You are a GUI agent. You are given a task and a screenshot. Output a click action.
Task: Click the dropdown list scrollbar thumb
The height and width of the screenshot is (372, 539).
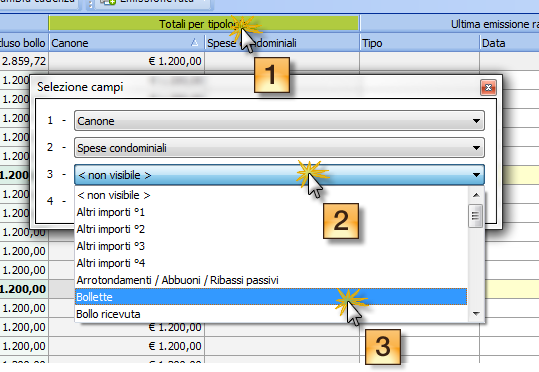pos(476,216)
